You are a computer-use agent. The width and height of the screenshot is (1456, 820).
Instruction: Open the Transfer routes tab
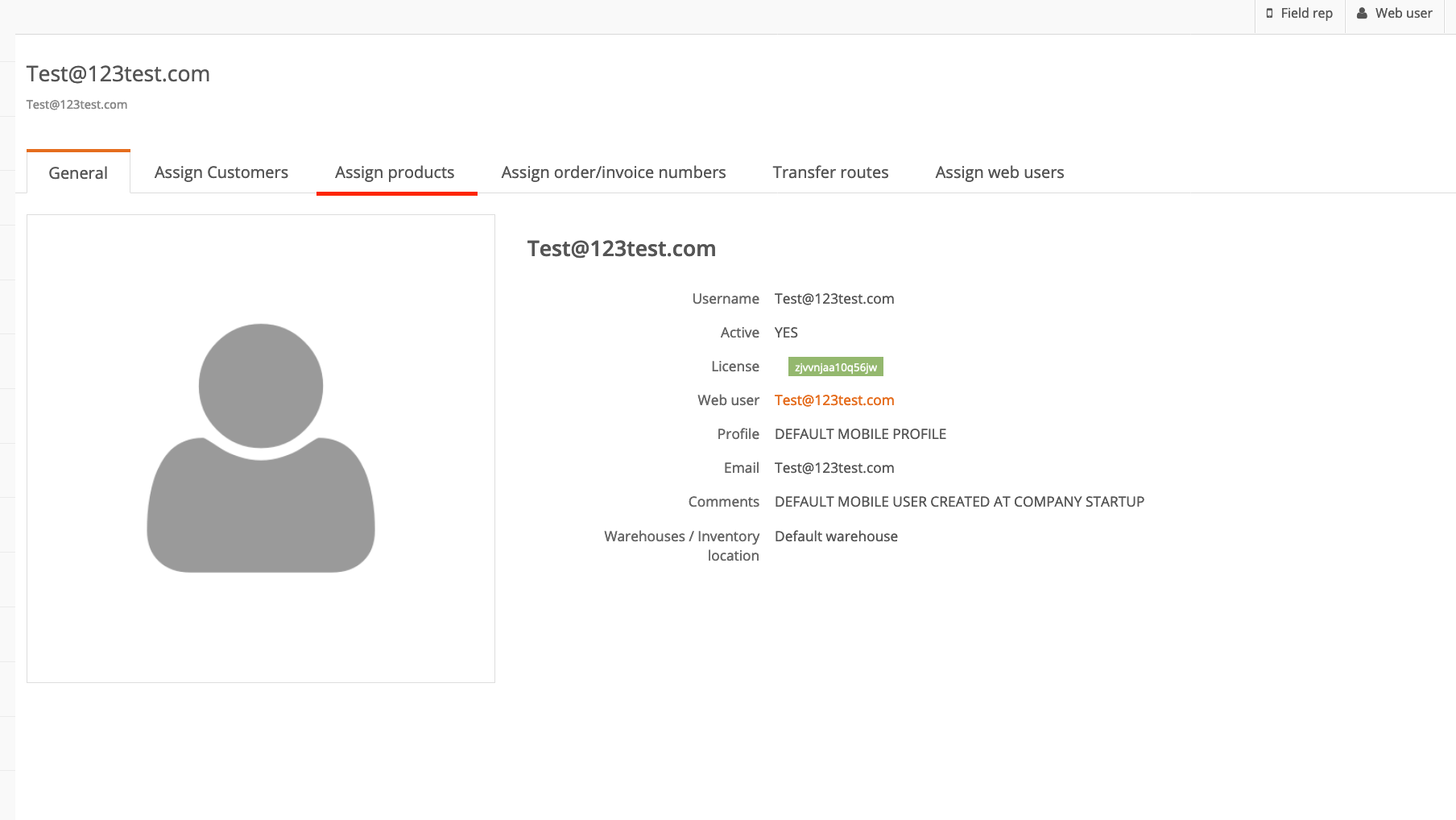tap(830, 172)
